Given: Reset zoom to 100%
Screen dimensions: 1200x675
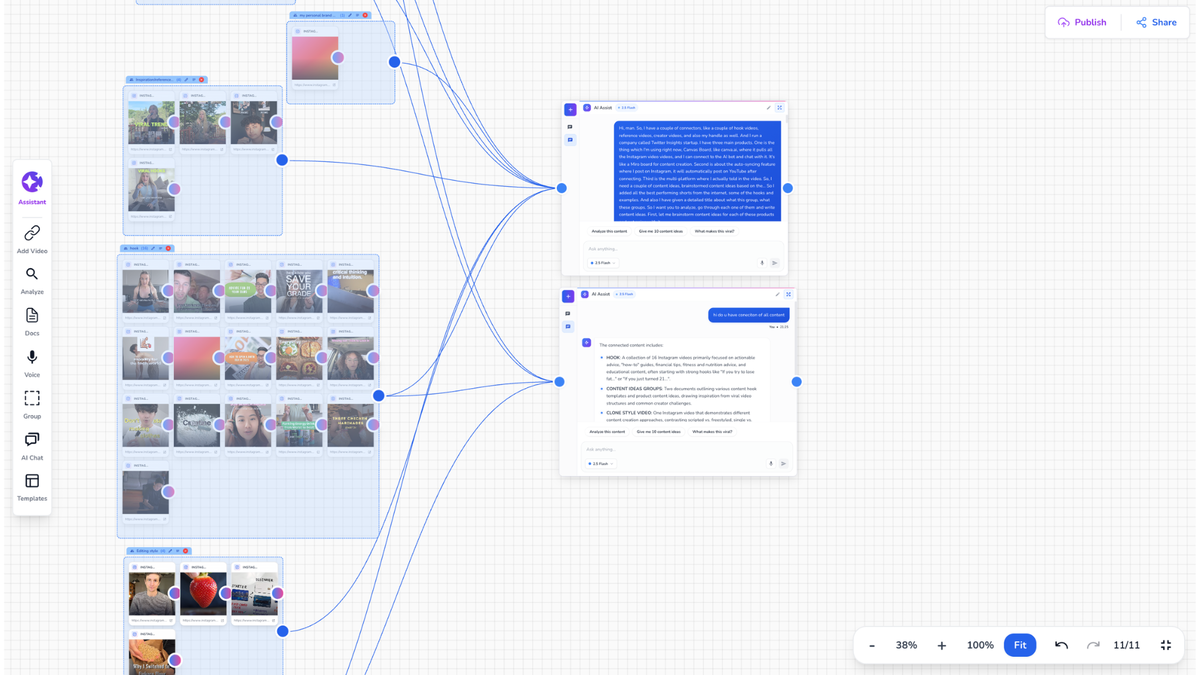Looking at the screenshot, I should tap(980, 645).
